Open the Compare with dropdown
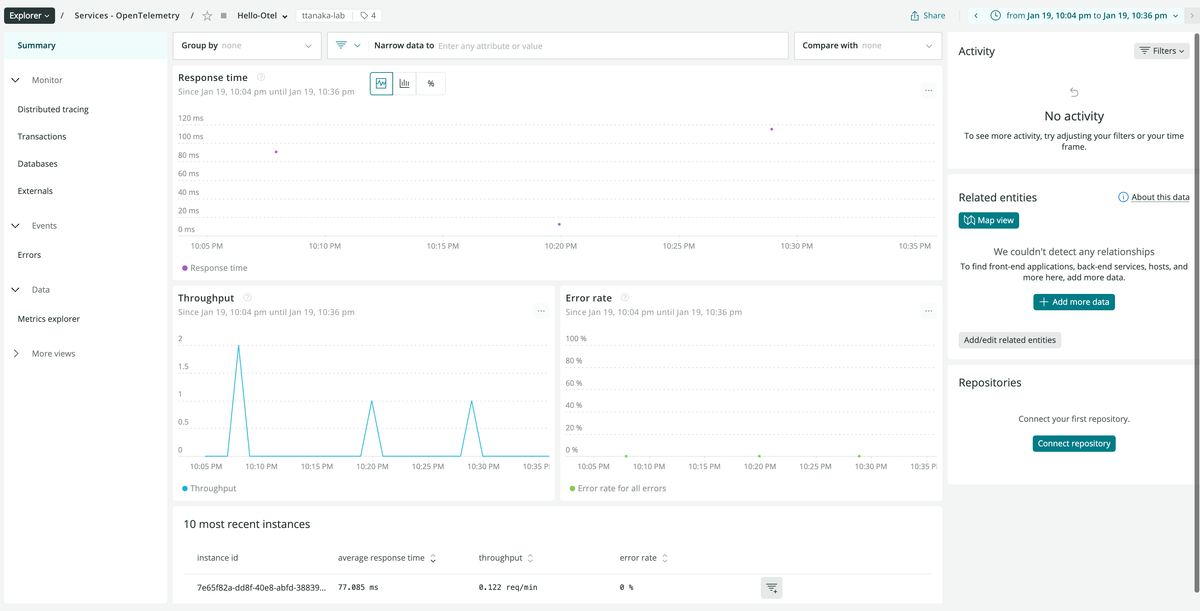1200x611 pixels. click(x=868, y=46)
